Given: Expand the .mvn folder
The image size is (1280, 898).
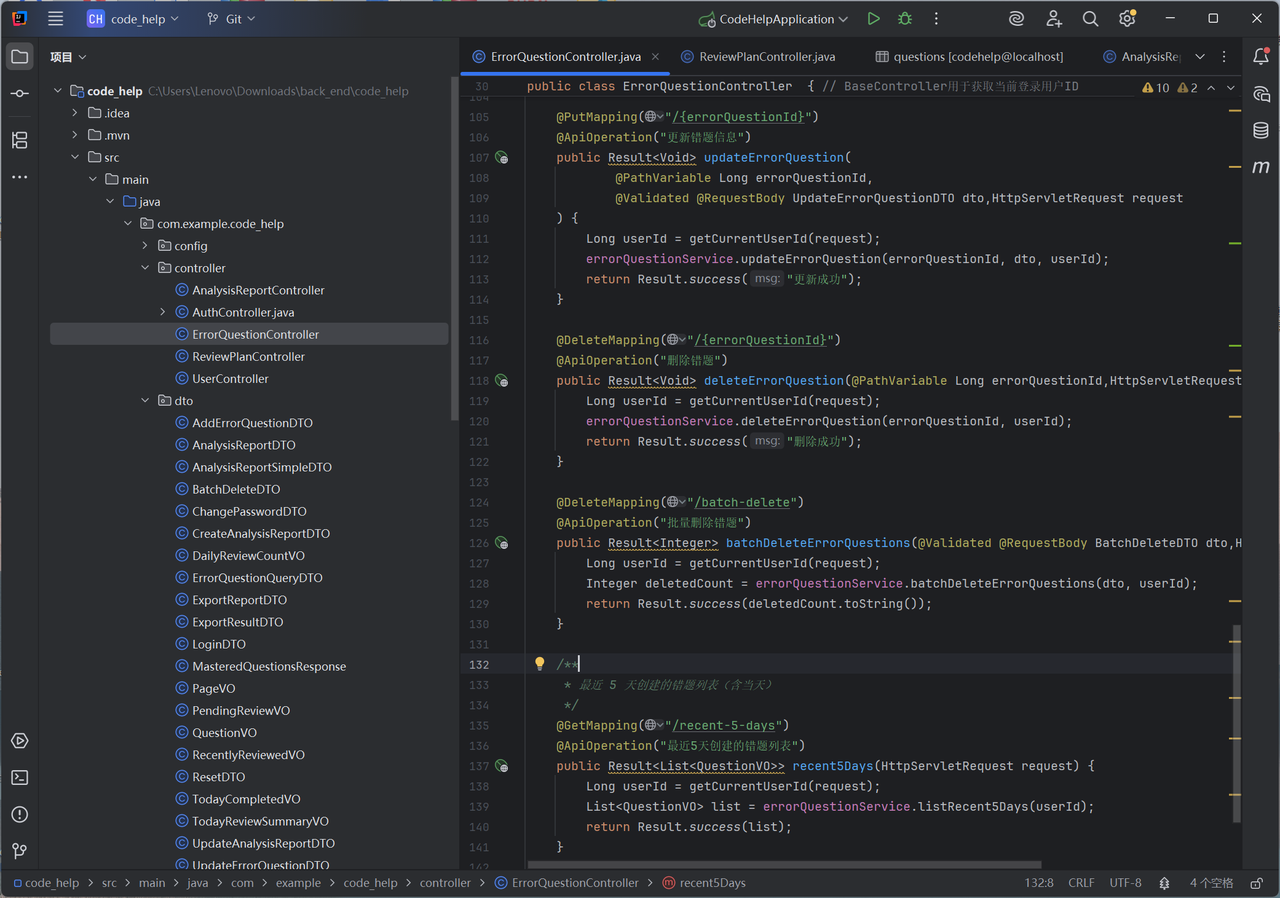Looking at the screenshot, I should pyautogui.click(x=75, y=135).
